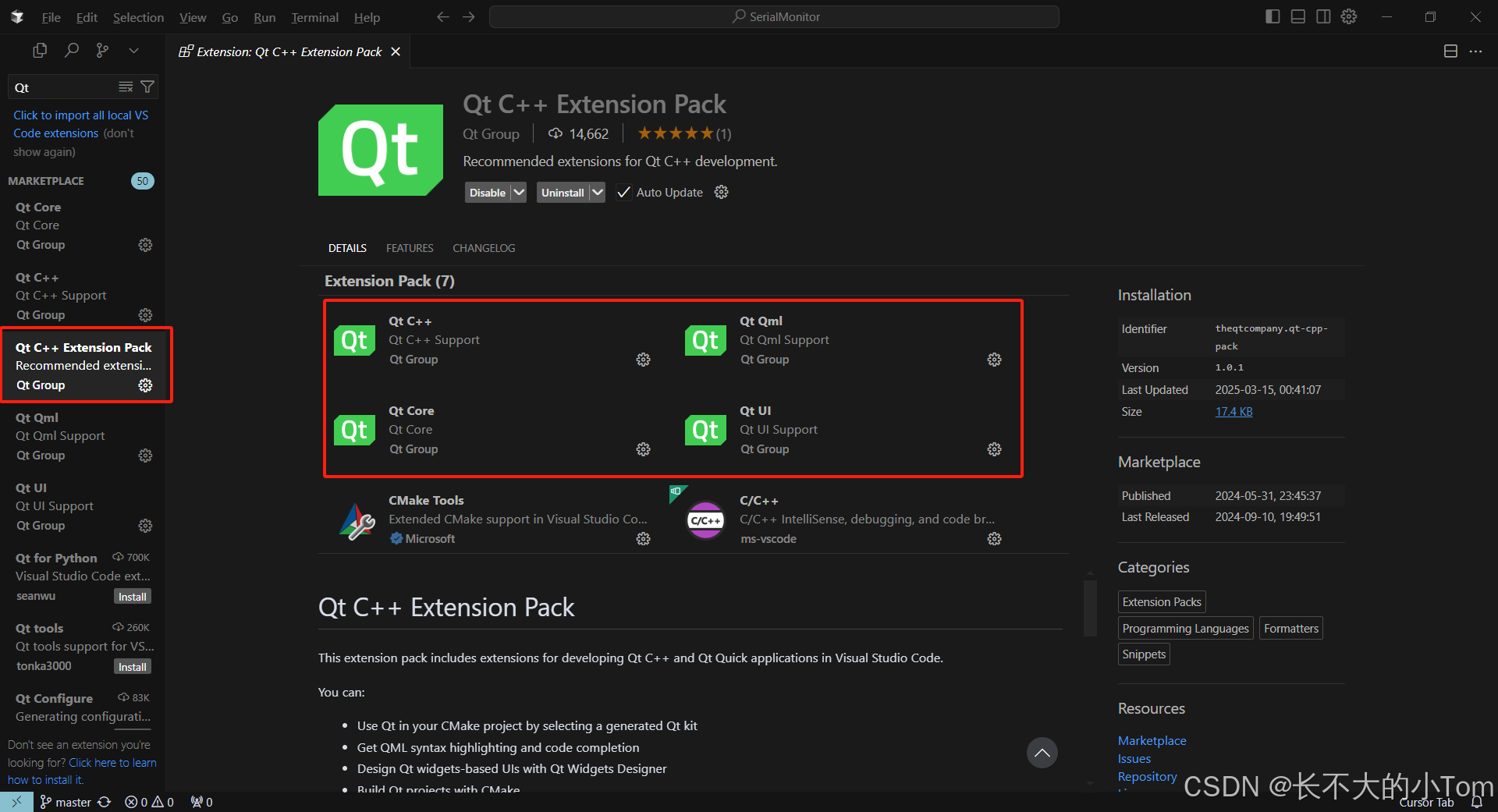Screen dimensions: 1498x812
Task: Install the Qt tools extension
Action: (133, 667)
